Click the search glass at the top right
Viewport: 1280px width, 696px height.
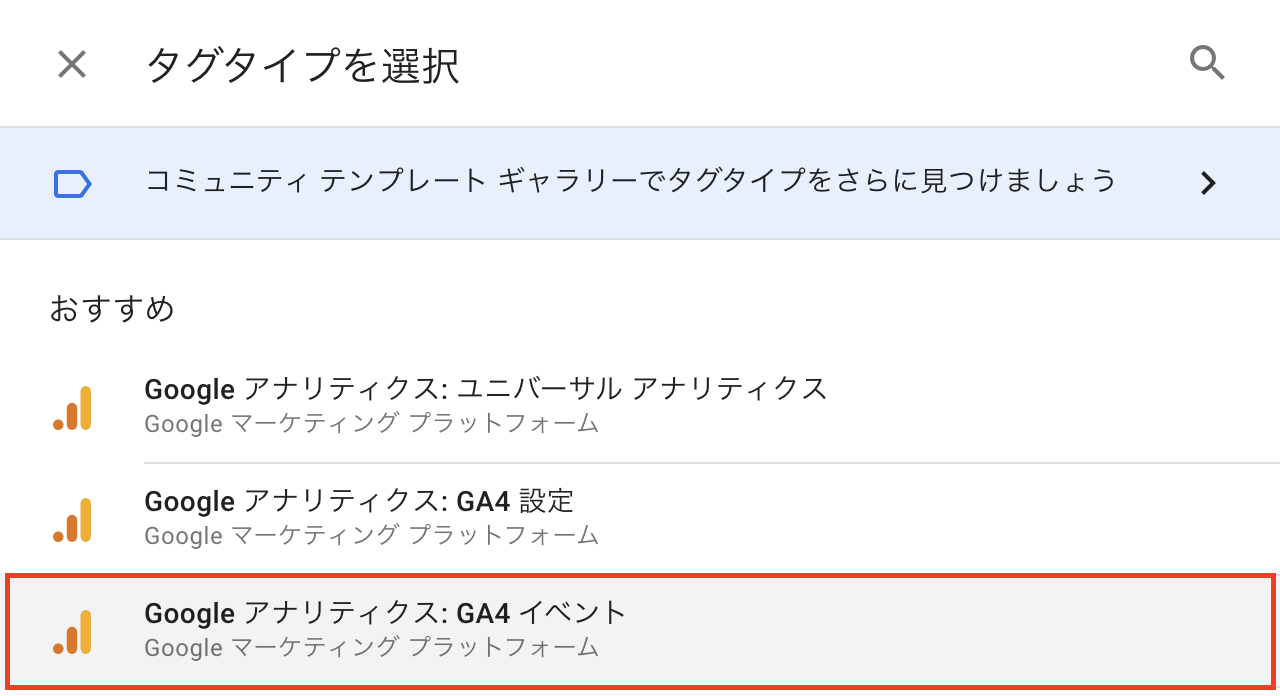click(1207, 63)
